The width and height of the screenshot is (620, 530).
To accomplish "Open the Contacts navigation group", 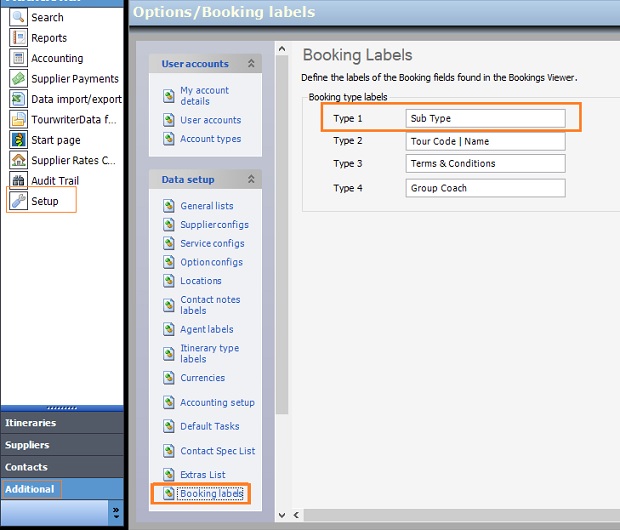I will (62, 467).
